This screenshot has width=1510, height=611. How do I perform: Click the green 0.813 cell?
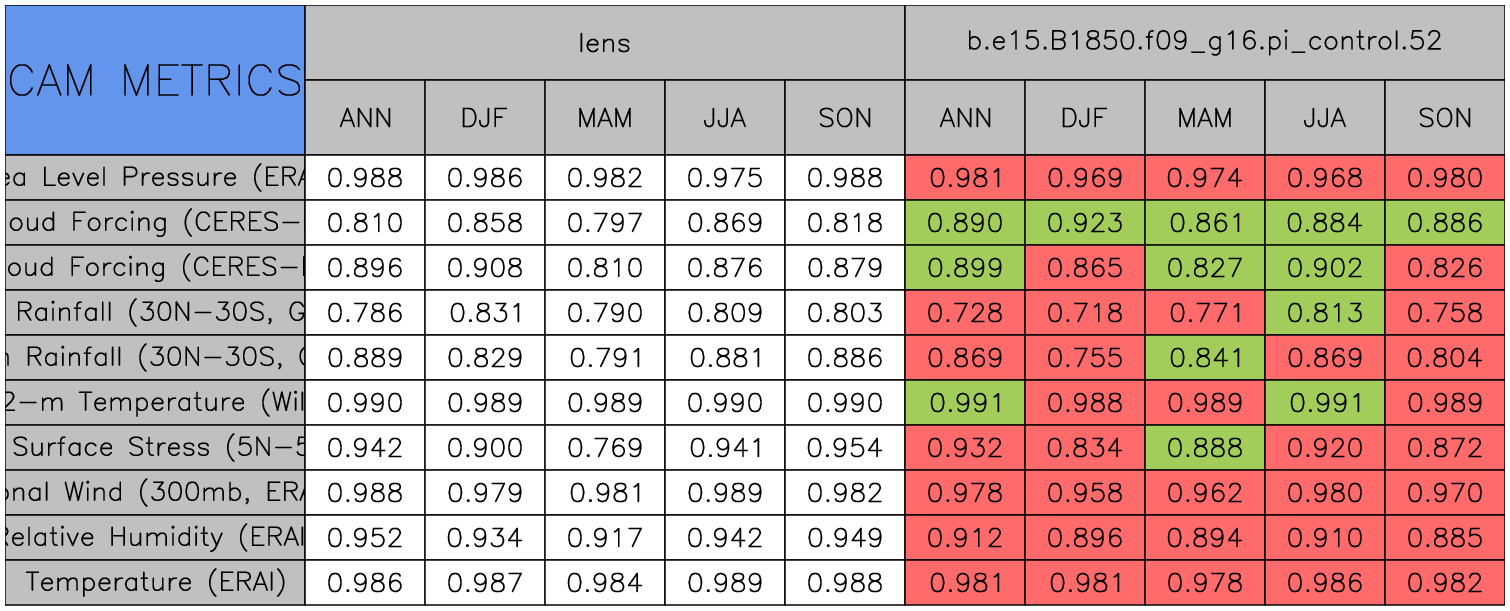tap(1324, 313)
